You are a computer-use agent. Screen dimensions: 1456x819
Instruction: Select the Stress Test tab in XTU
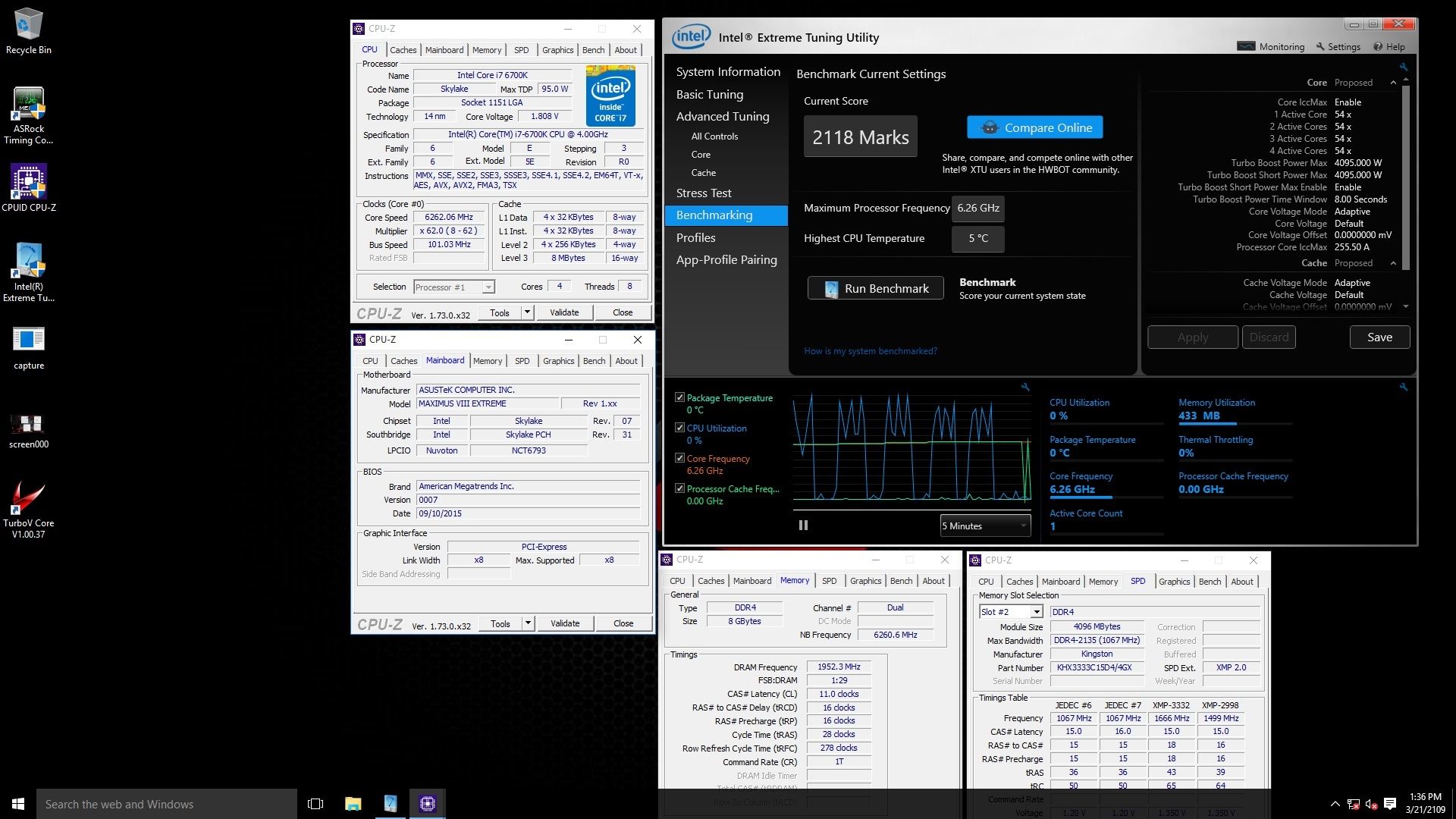tap(703, 193)
